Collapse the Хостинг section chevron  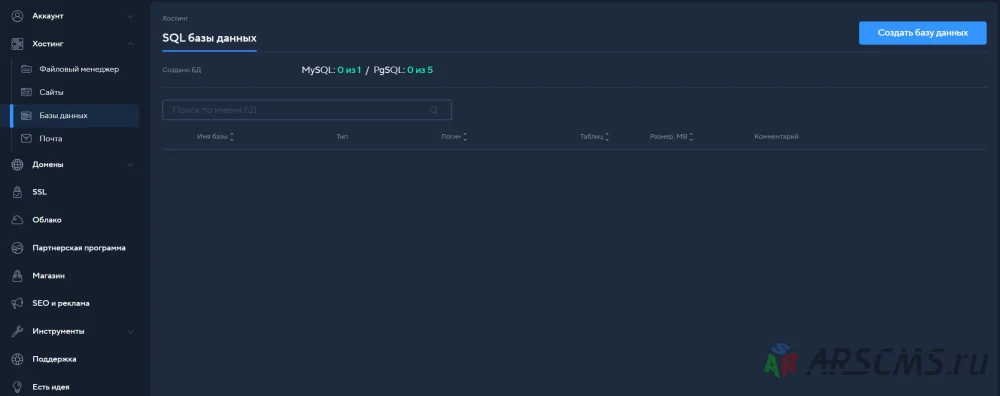pyautogui.click(x=131, y=44)
